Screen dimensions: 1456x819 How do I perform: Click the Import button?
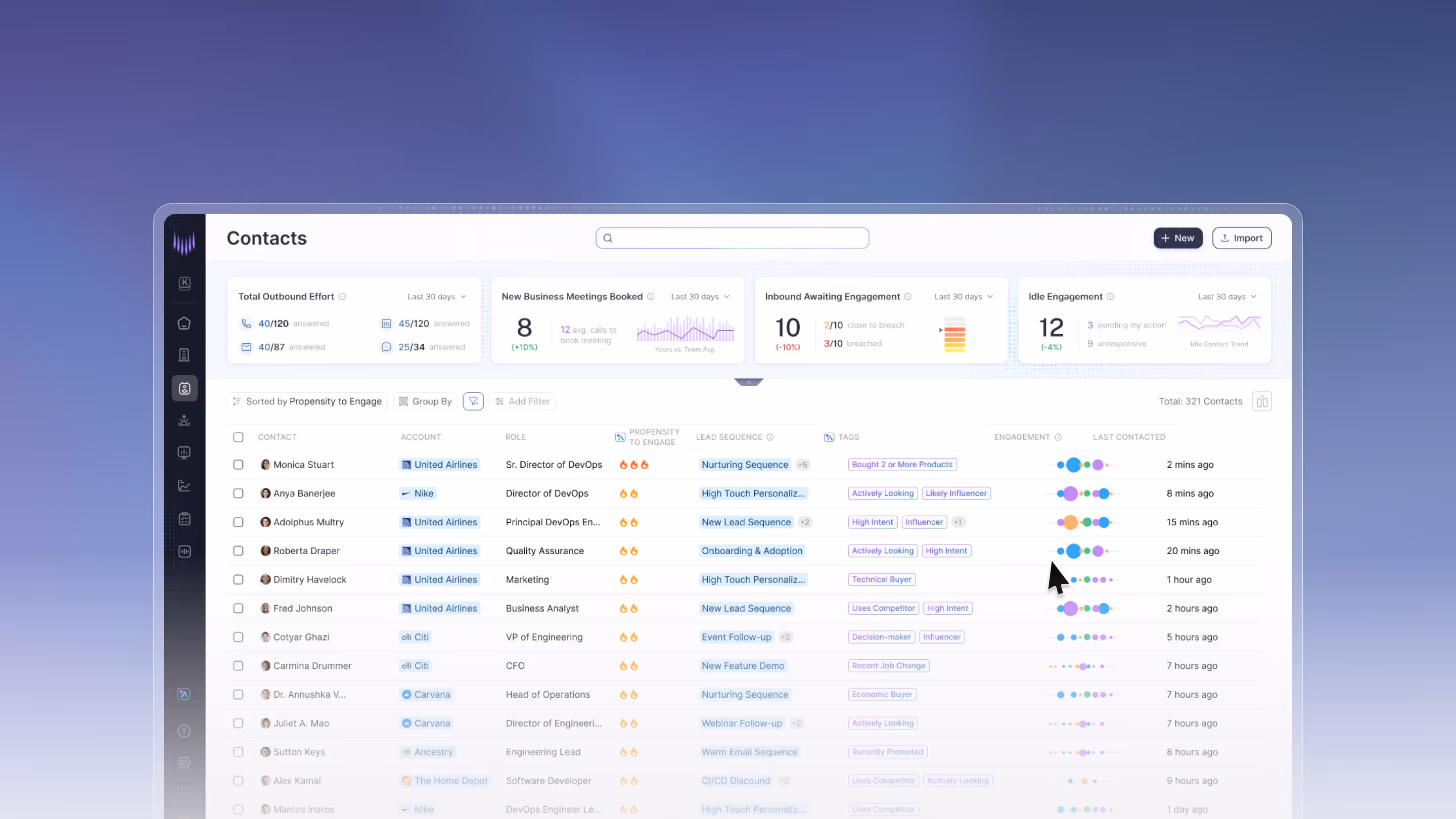pos(1241,238)
